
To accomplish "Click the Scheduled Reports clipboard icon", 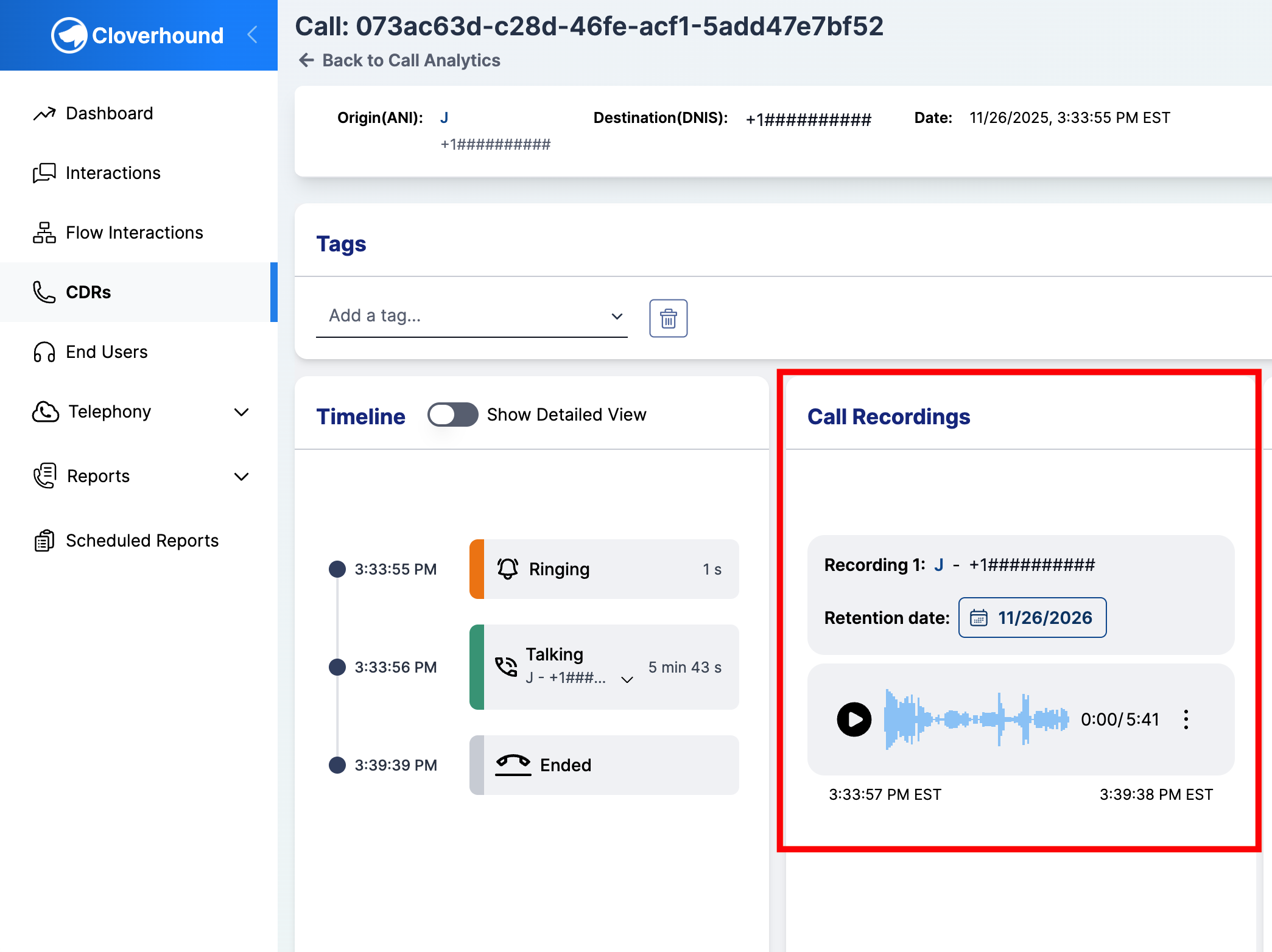I will [x=44, y=541].
